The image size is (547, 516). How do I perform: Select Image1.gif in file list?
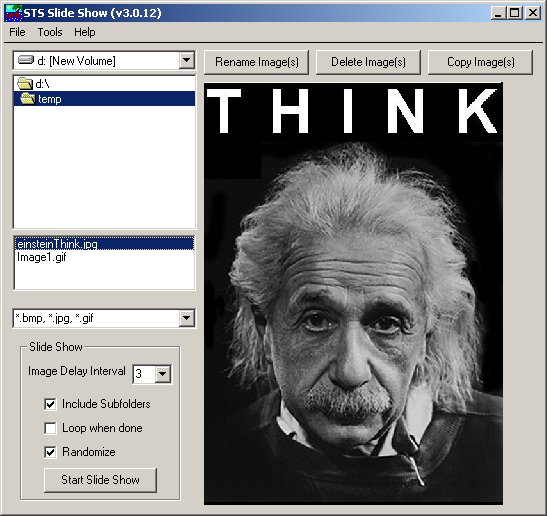coord(104,257)
